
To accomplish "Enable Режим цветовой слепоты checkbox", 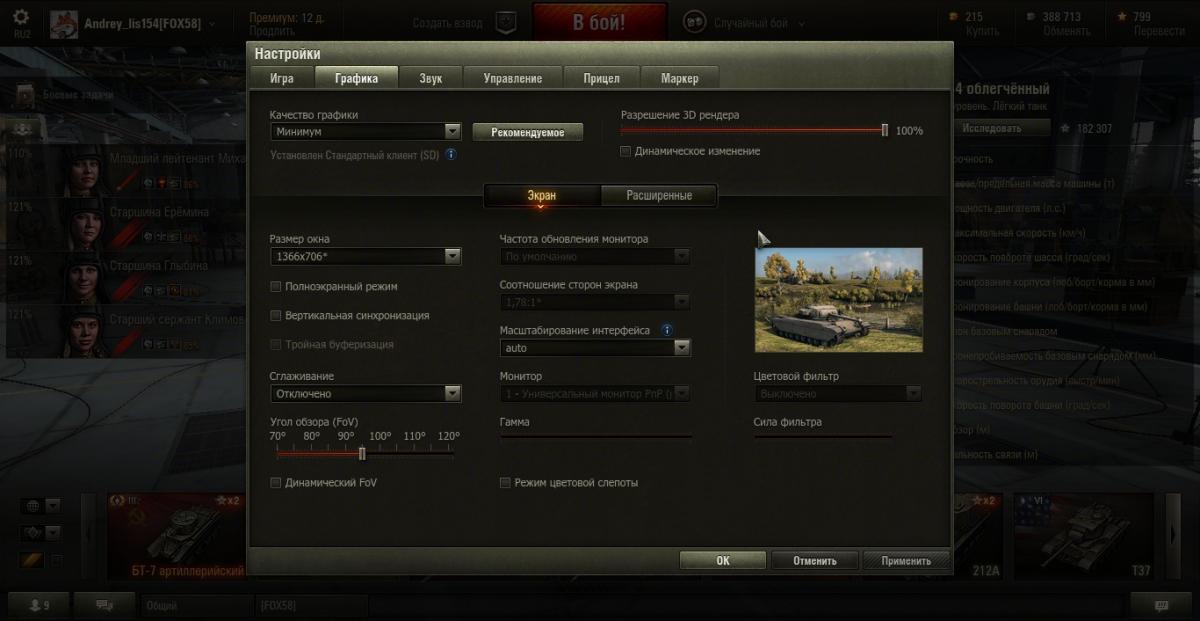I will [x=505, y=483].
